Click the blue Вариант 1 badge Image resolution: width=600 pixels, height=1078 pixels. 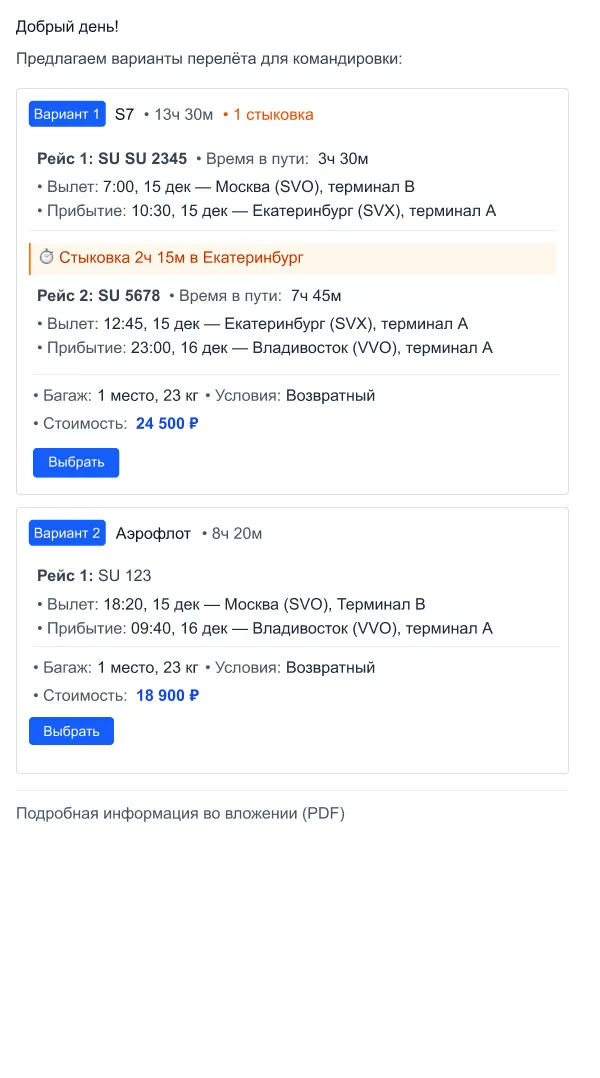click(x=66, y=113)
